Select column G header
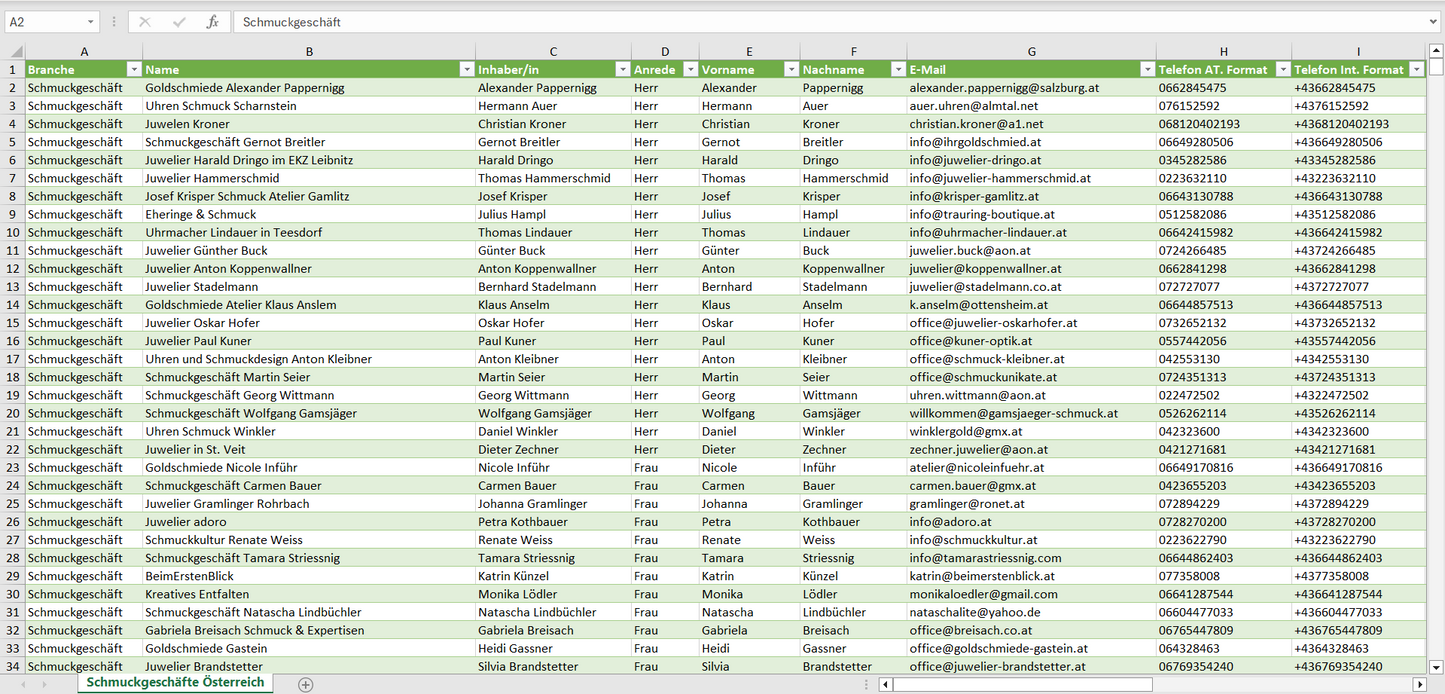Viewport: 1445px width, 694px height. coord(1031,52)
